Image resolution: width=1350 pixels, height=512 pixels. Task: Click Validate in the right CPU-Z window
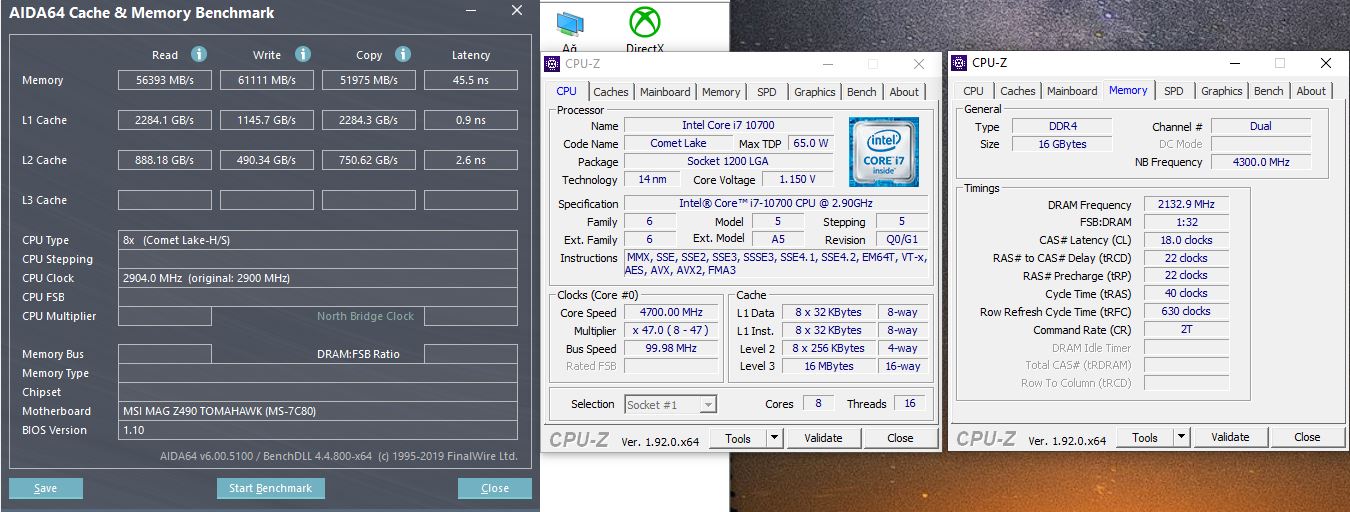(x=1230, y=437)
